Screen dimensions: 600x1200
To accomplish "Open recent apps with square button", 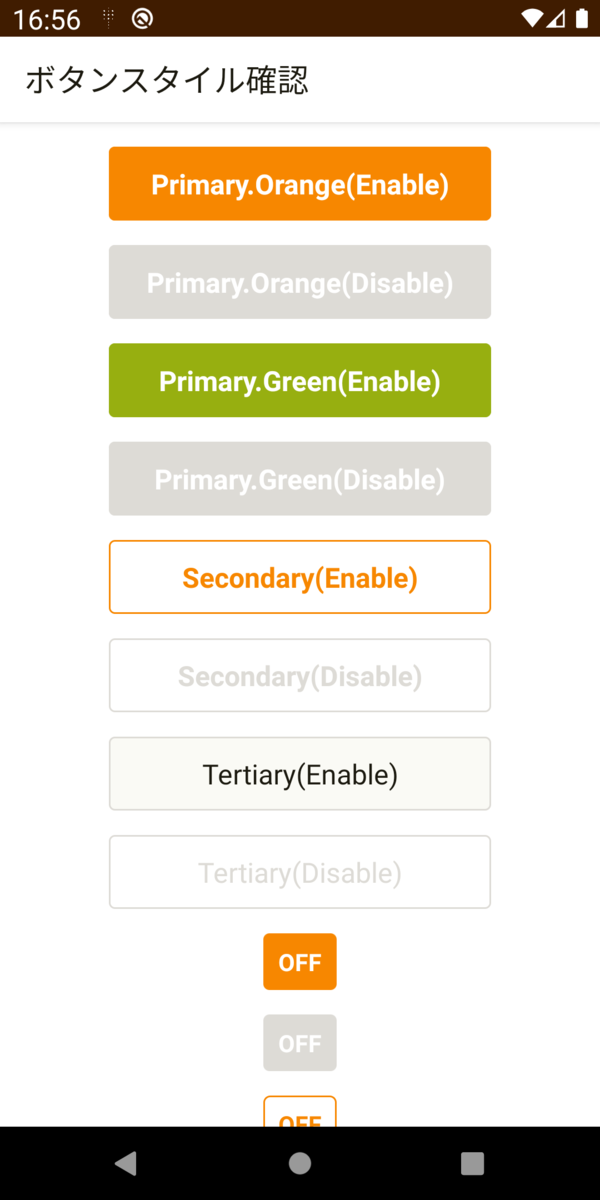I will pos(472,1163).
